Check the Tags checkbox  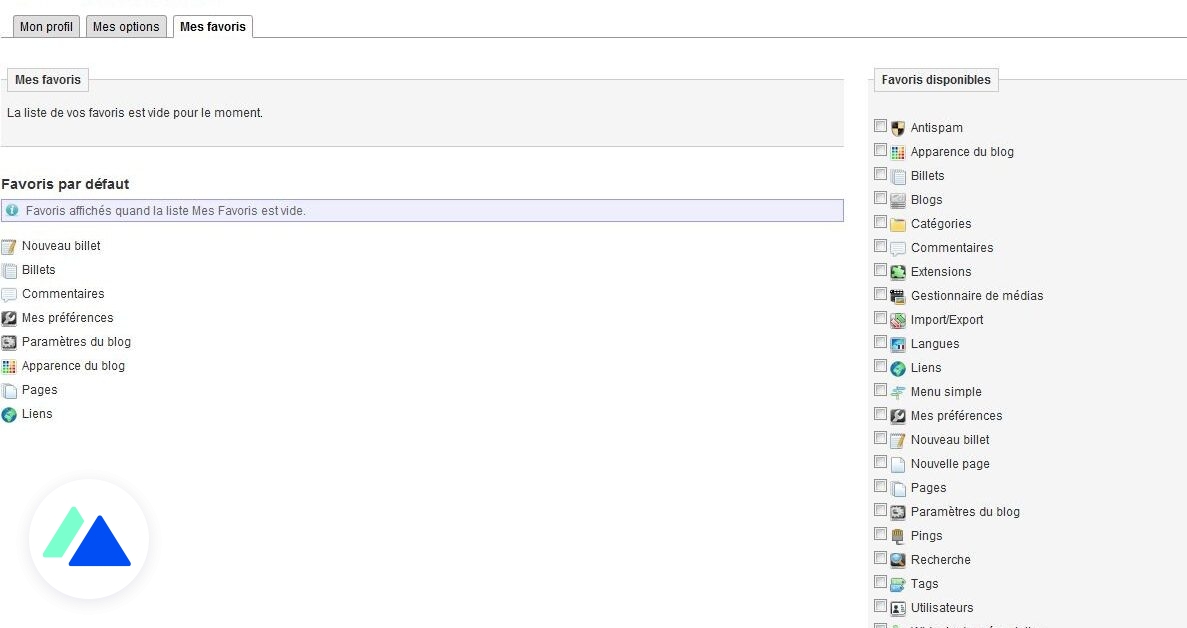point(881,581)
